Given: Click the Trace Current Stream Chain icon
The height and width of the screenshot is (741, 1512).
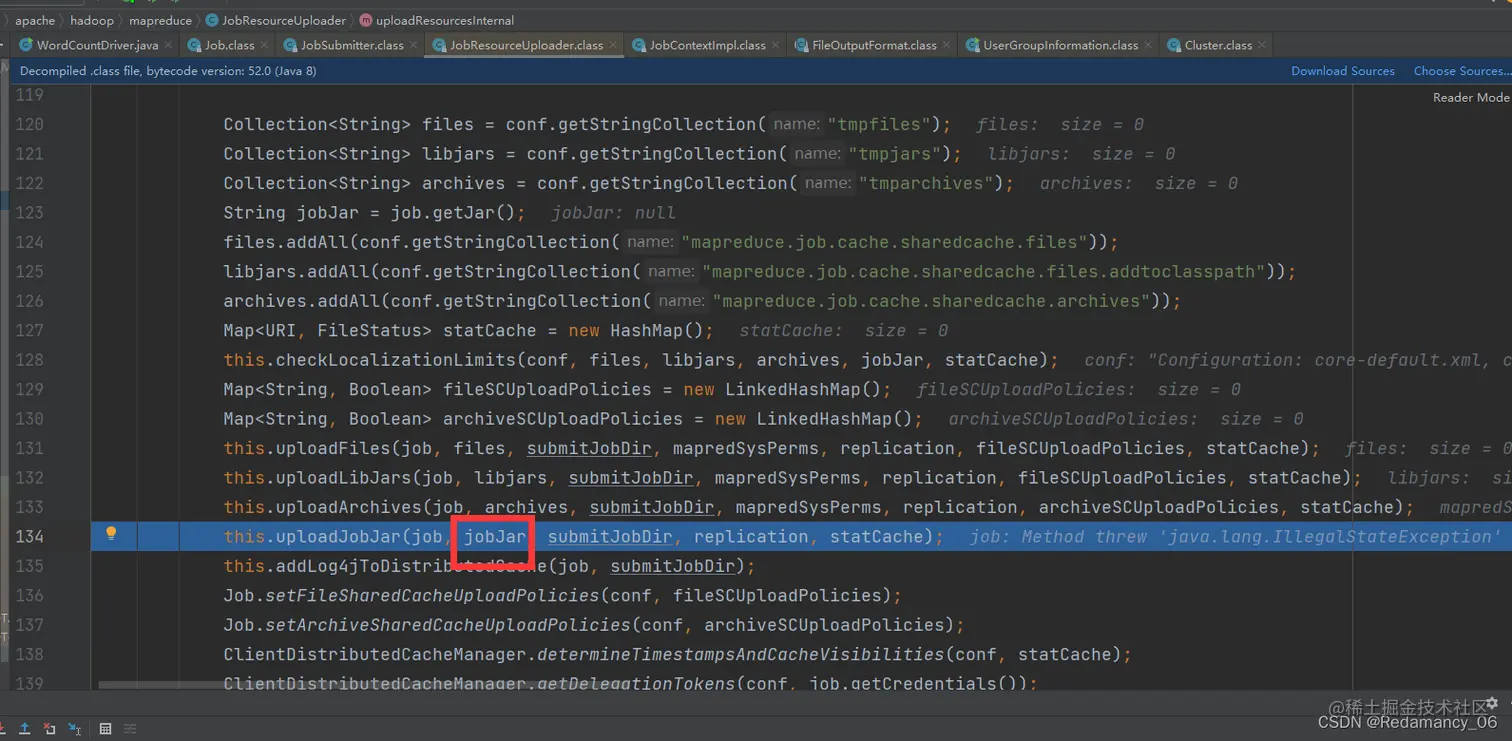Looking at the screenshot, I should pyautogui.click(x=129, y=729).
